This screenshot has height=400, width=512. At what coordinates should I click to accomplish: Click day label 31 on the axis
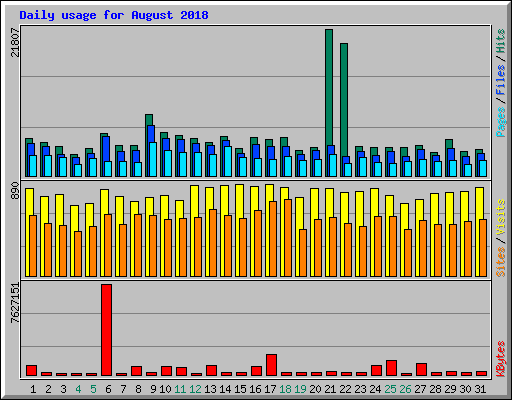click(480, 389)
